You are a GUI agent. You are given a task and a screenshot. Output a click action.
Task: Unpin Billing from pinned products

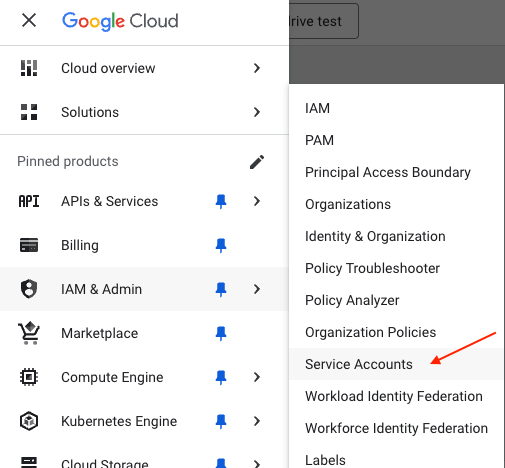tap(221, 246)
